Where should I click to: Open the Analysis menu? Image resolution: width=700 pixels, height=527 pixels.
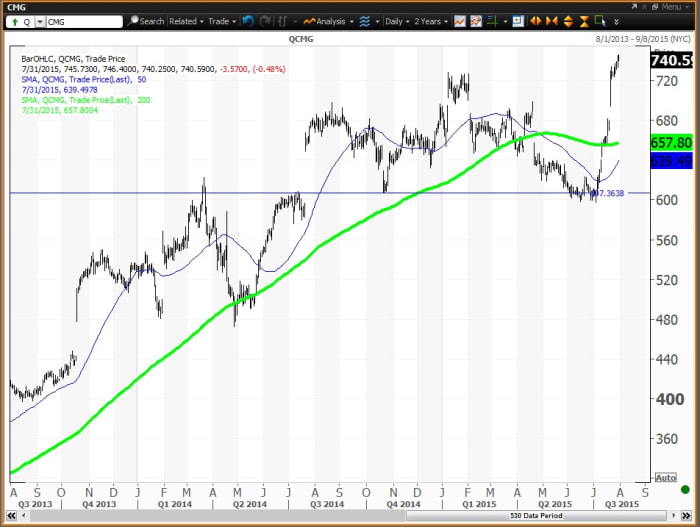point(328,21)
